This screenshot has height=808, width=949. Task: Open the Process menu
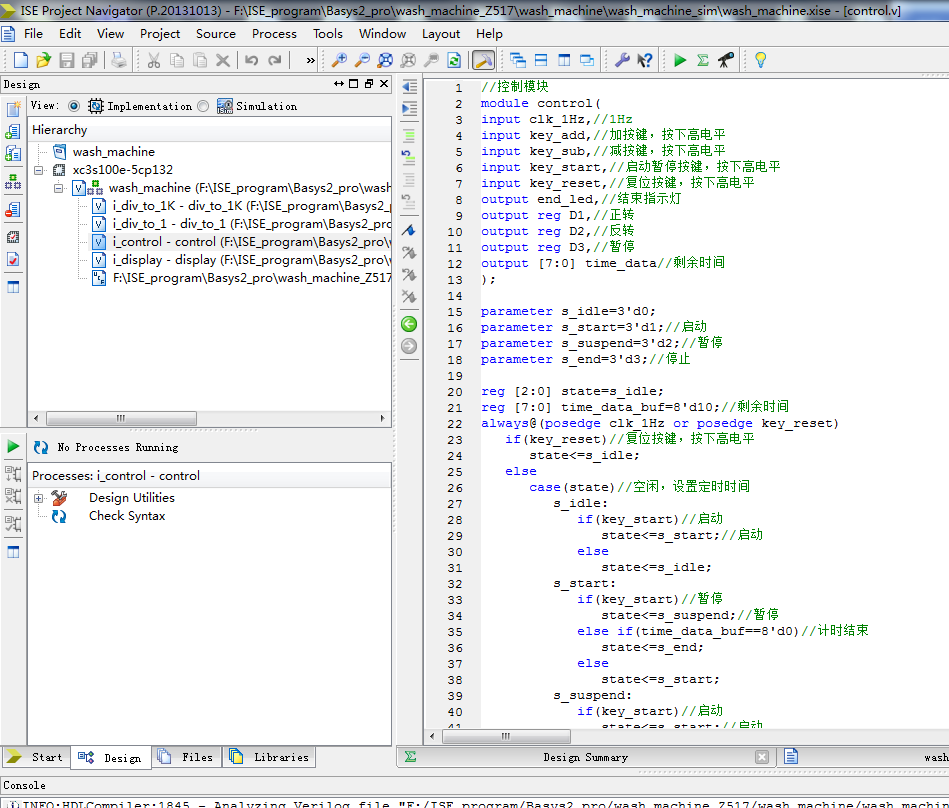click(x=274, y=33)
